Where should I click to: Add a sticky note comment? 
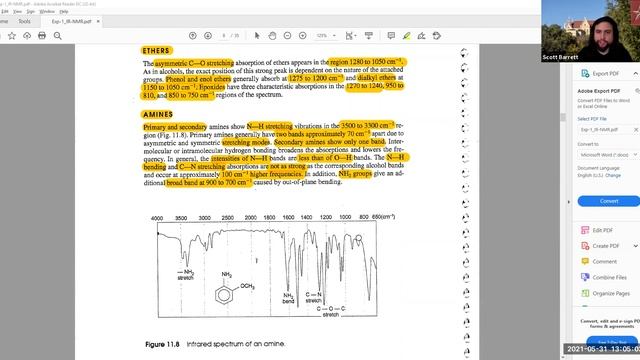(x=391, y=36)
